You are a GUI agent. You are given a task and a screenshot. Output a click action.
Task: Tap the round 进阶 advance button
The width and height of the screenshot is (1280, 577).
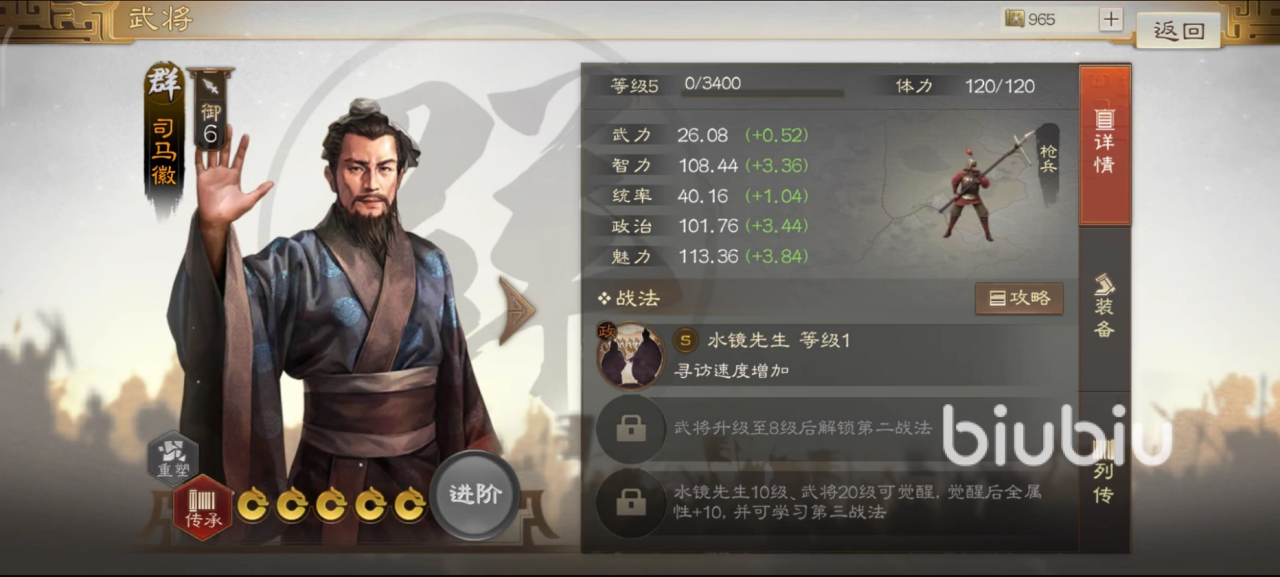(x=475, y=495)
